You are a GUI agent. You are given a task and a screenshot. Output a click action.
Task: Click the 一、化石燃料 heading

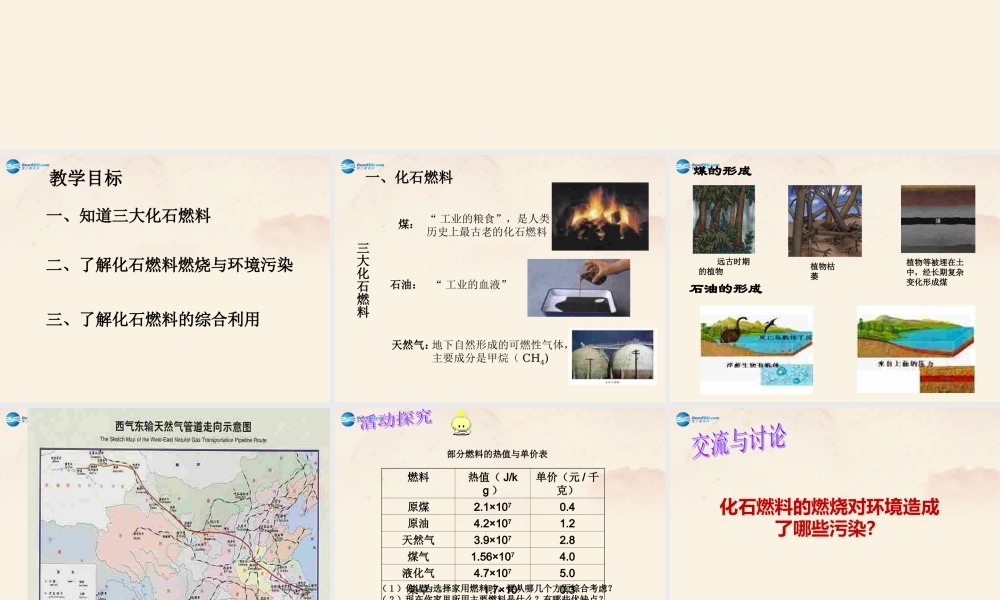click(409, 177)
